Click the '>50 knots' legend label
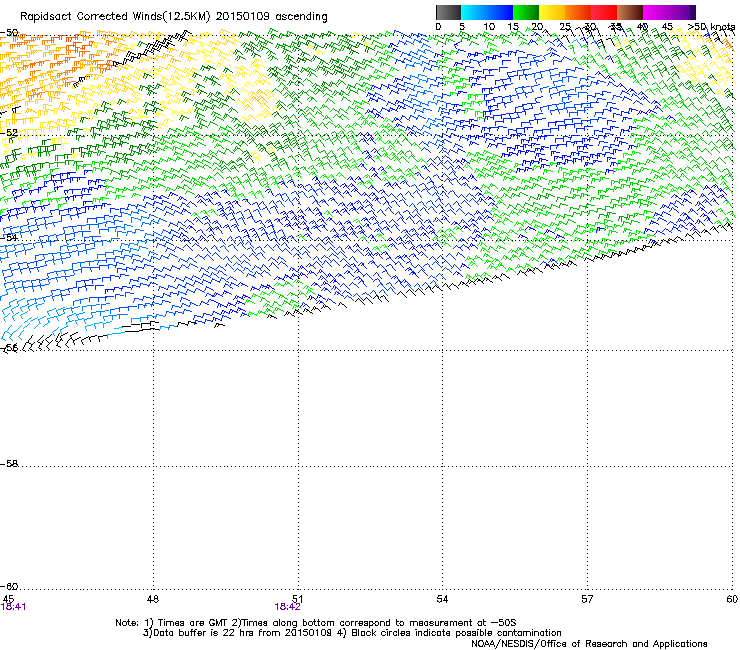The image size is (740, 650). click(x=711, y=27)
